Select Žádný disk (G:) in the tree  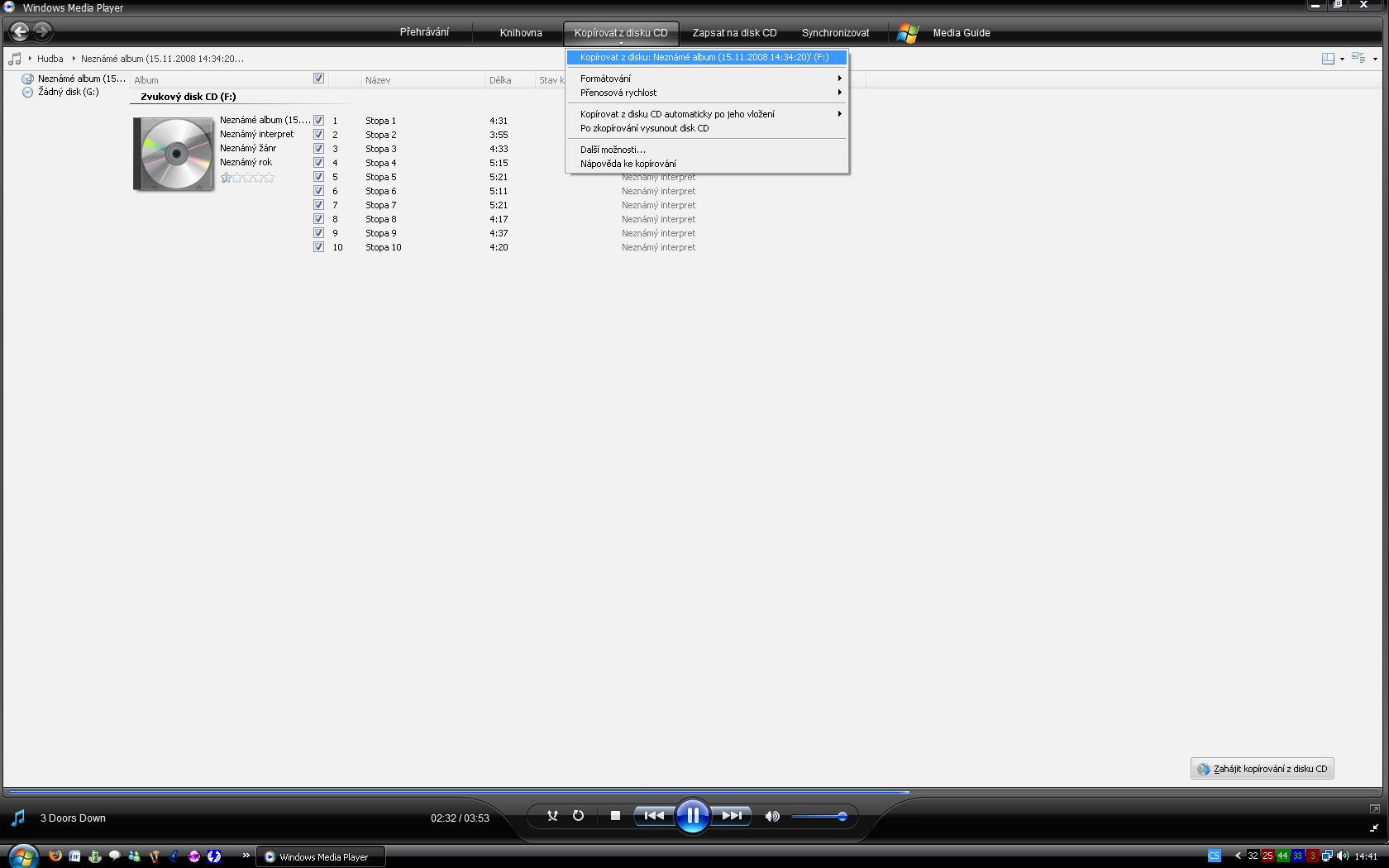point(60,92)
